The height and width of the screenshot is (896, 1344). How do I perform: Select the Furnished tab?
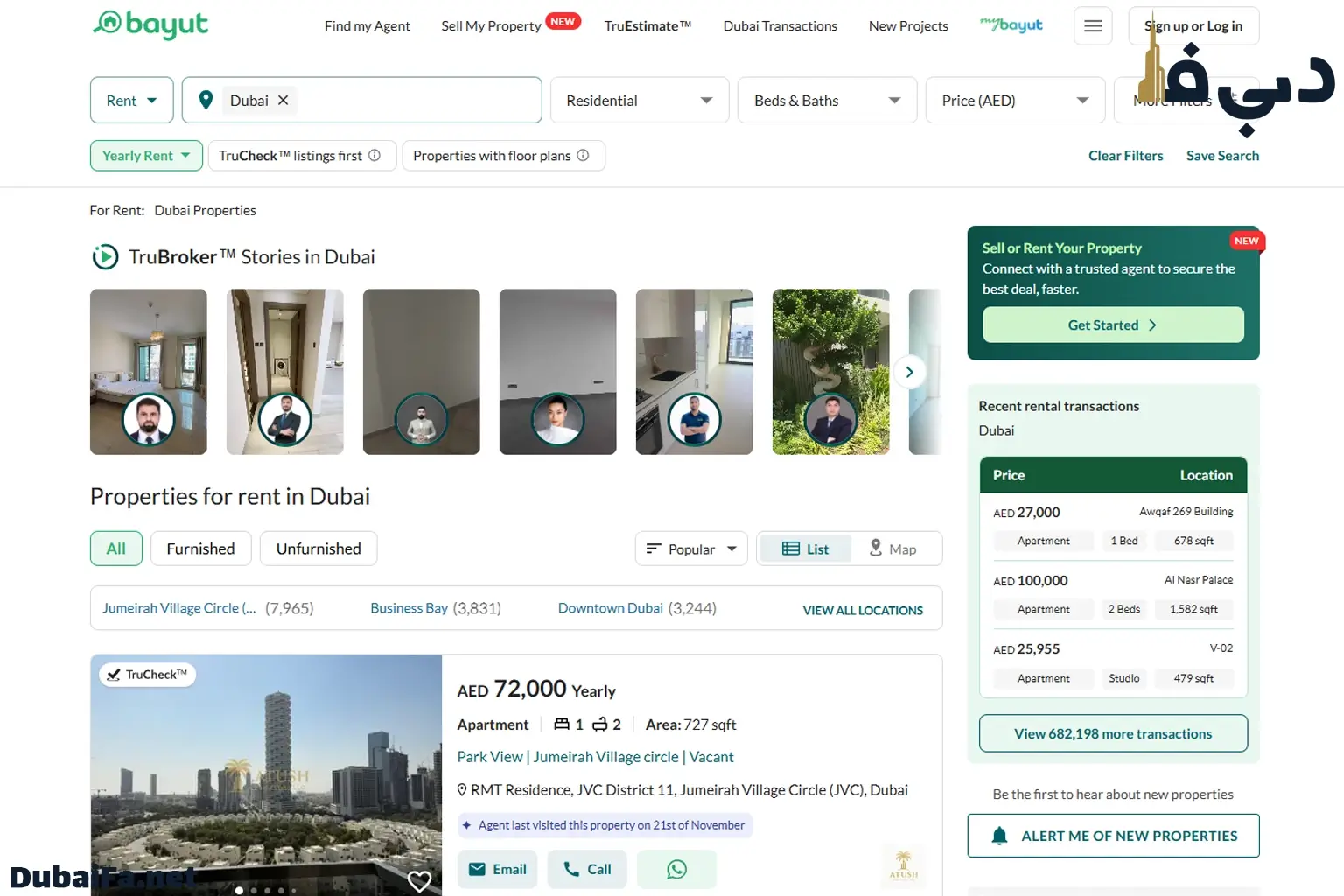point(200,549)
